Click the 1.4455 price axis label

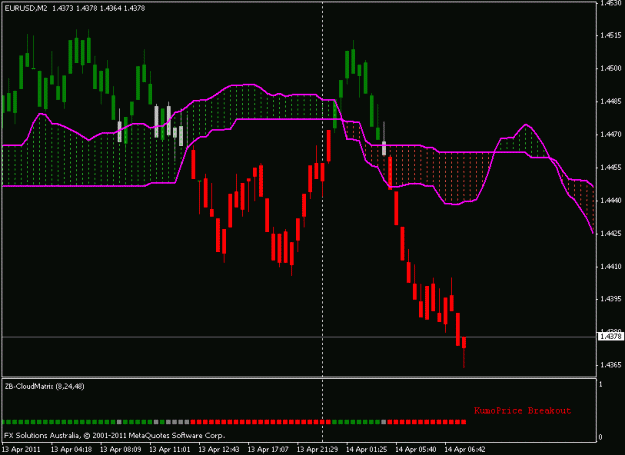pyautogui.click(x=610, y=168)
